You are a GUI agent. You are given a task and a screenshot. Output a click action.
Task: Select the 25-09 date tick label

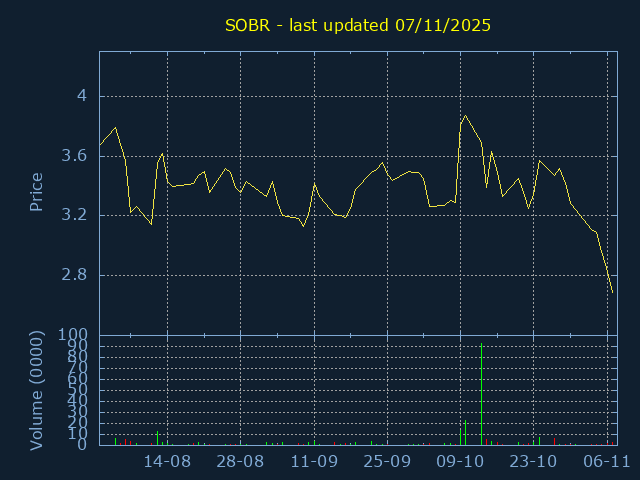(387, 462)
